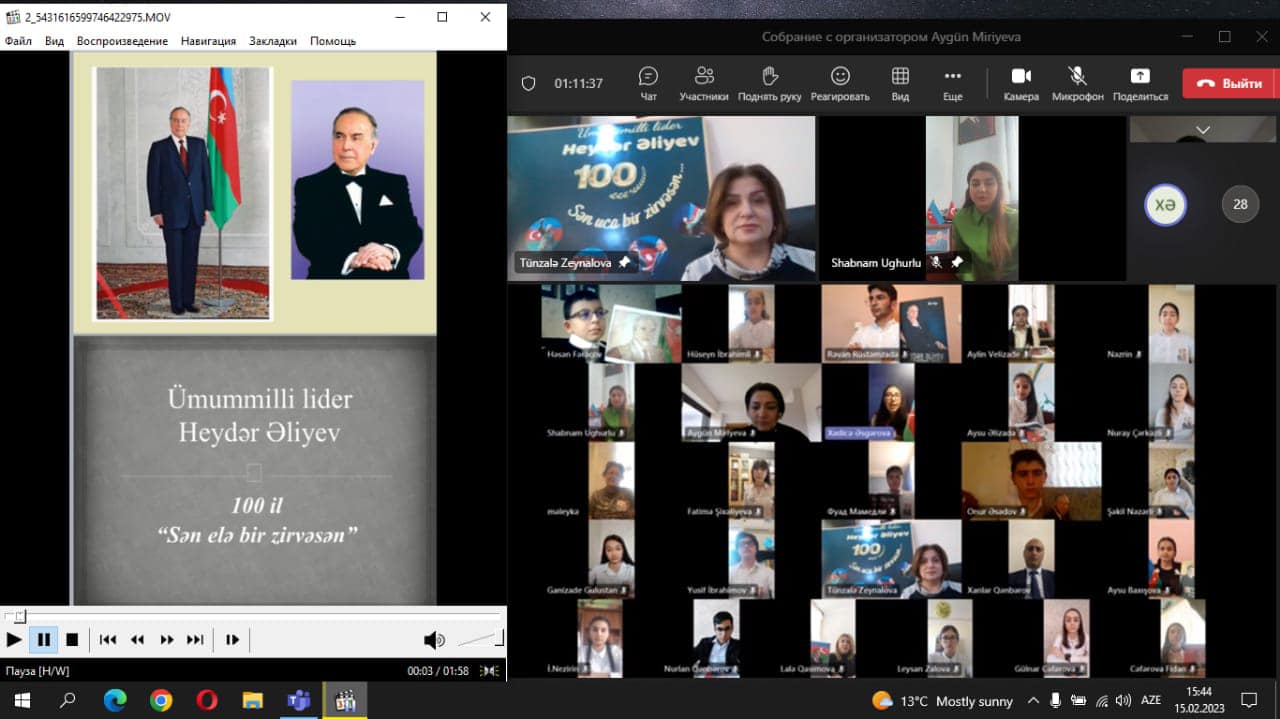
Task: Open the Файл menu
Action: click(18, 41)
